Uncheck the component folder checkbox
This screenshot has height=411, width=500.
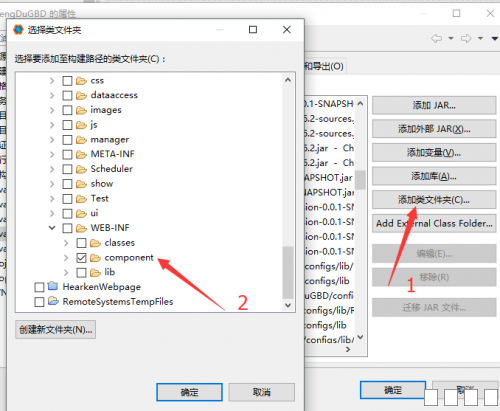[81, 258]
